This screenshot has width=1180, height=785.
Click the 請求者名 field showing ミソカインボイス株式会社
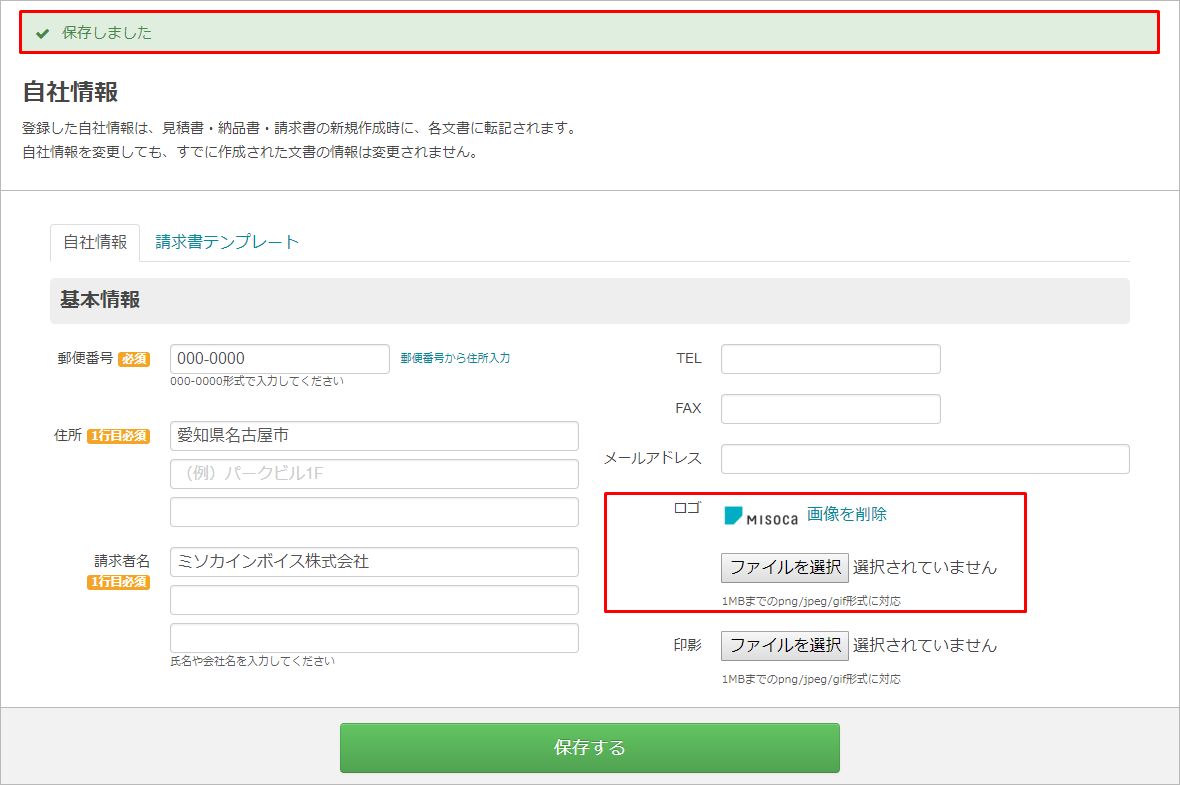coord(374,562)
